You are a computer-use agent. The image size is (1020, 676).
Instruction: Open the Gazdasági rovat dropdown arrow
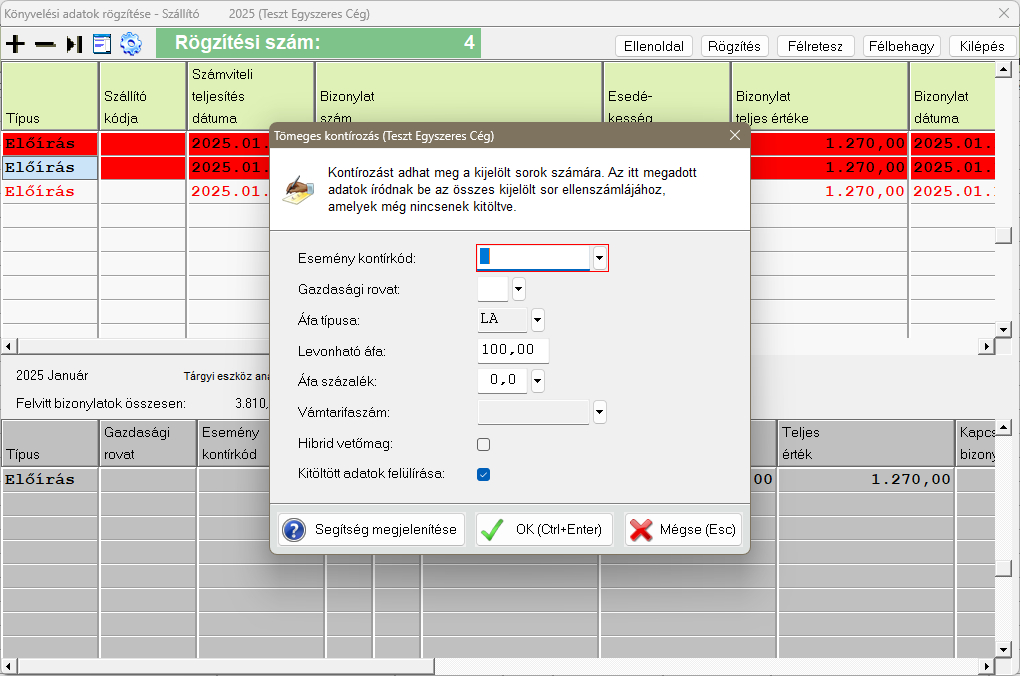pos(518,290)
